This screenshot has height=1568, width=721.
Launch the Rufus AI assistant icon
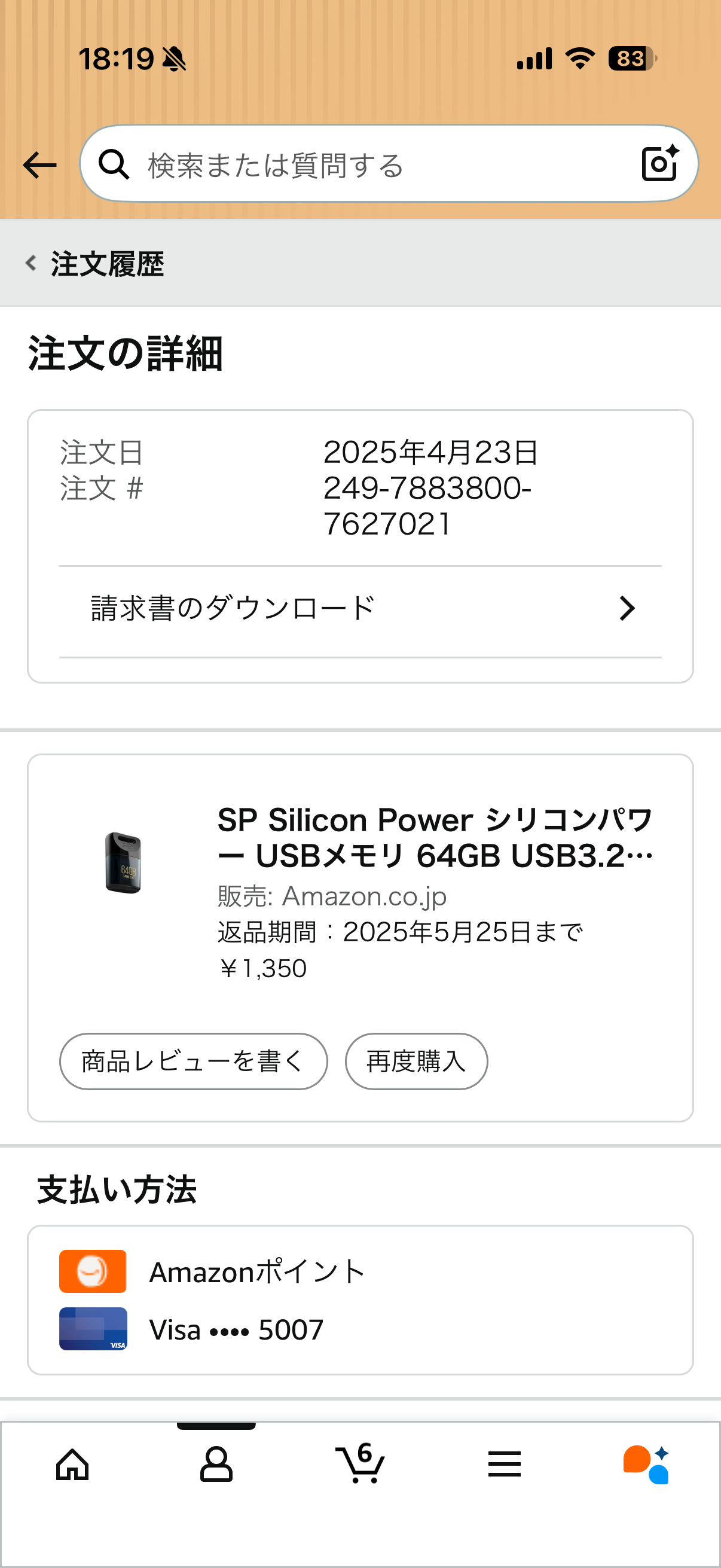[646, 1464]
